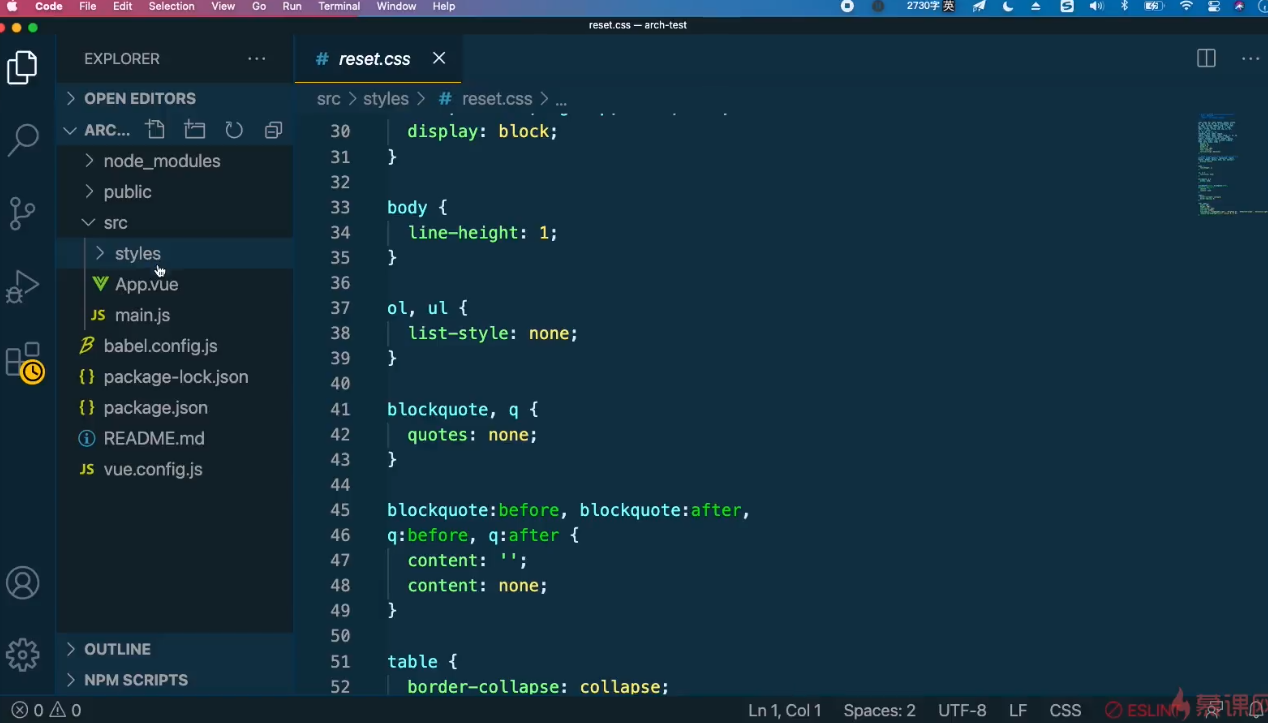This screenshot has width=1268, height=723.
Task: Open the Window menu
Action: coord(397,6)
